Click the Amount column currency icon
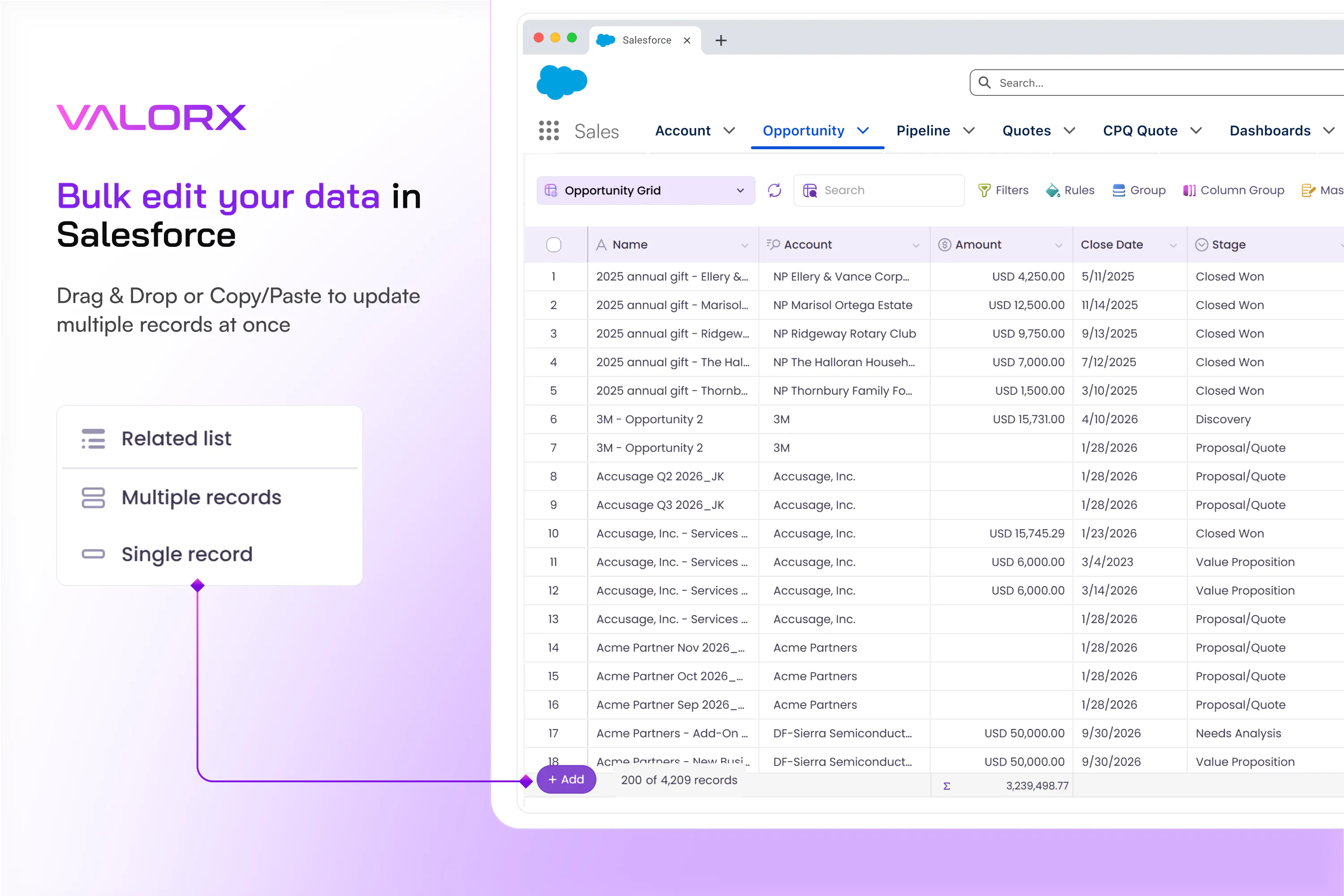This screenshot has height=896, width=1344. point(944,245)
